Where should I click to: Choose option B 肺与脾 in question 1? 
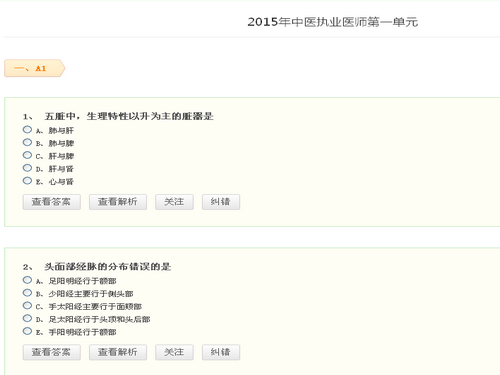click(27, 142)
